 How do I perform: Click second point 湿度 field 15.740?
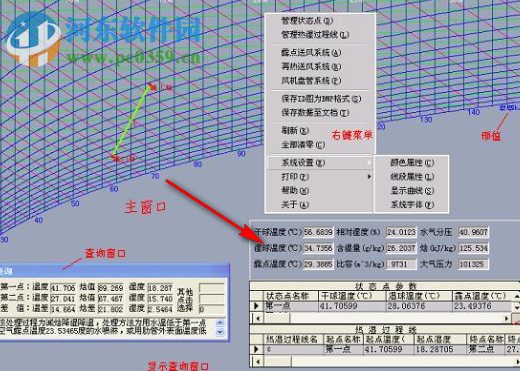click(160, 298)
